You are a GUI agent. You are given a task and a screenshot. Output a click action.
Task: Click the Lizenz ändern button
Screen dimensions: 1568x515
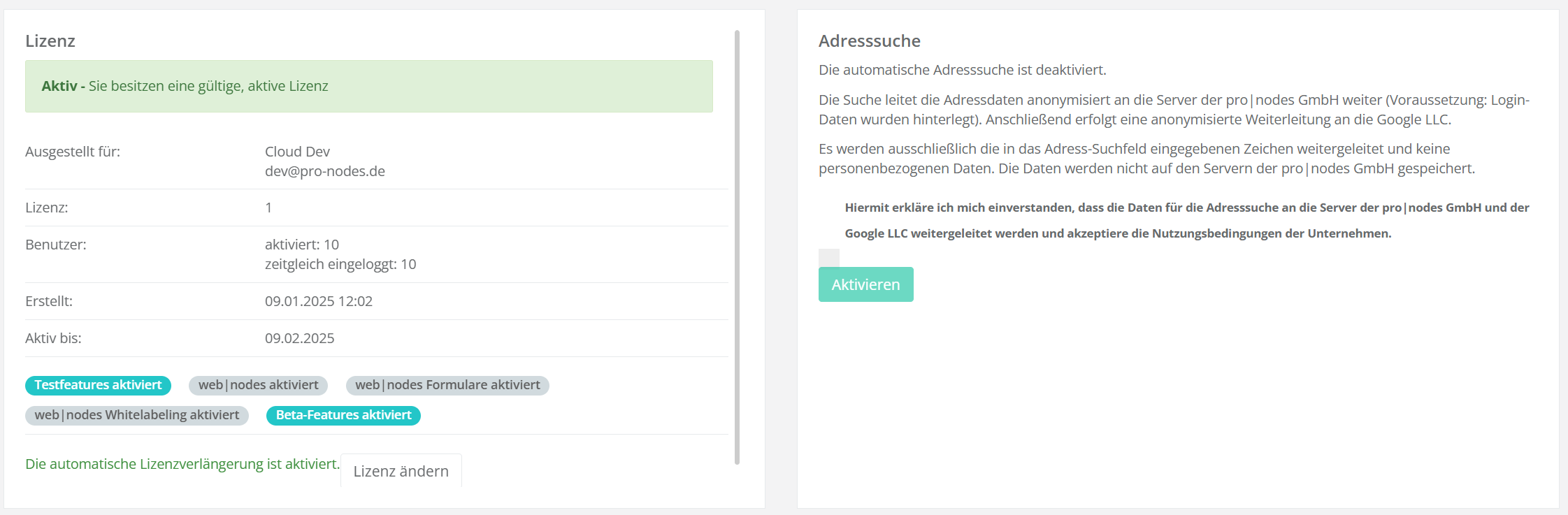point(401,471)
